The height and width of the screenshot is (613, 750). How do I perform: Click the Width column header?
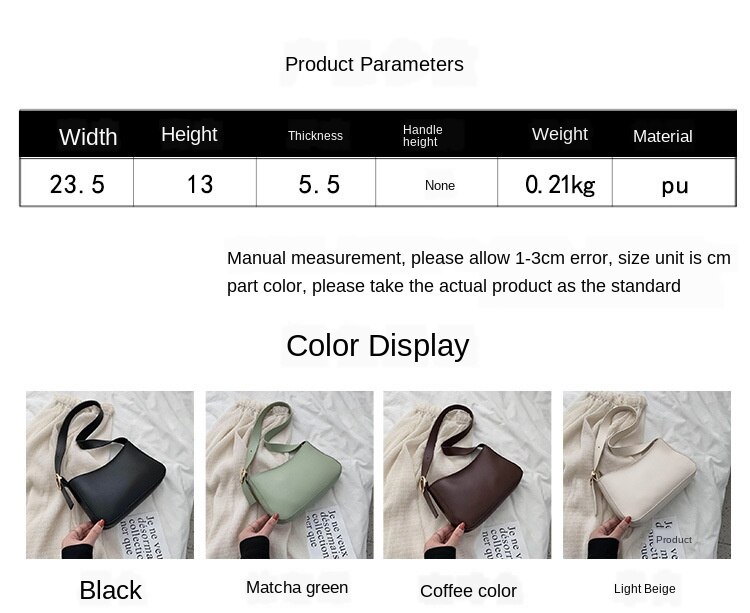[88, 137]
